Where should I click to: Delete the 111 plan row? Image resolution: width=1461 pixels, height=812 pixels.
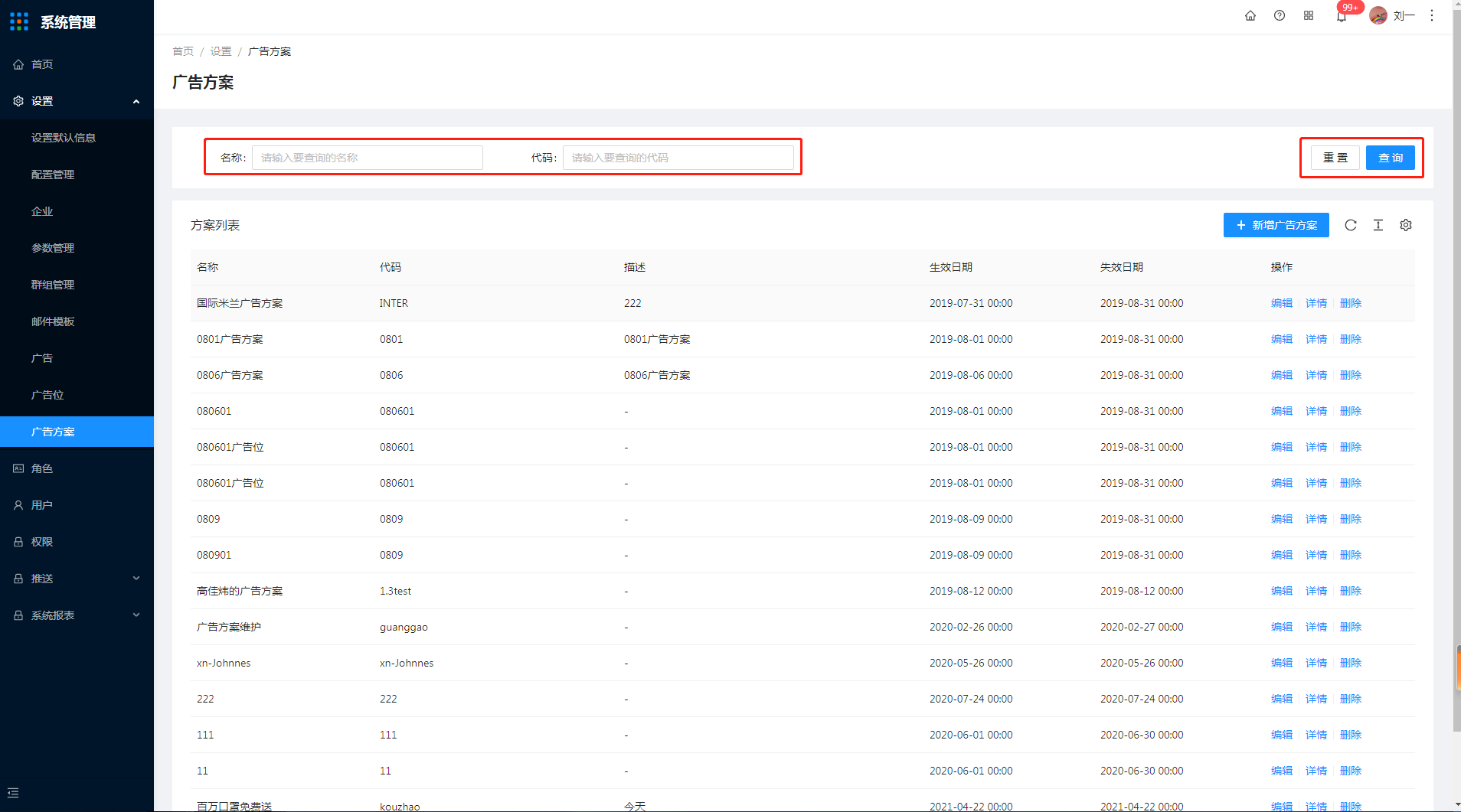1351,735
